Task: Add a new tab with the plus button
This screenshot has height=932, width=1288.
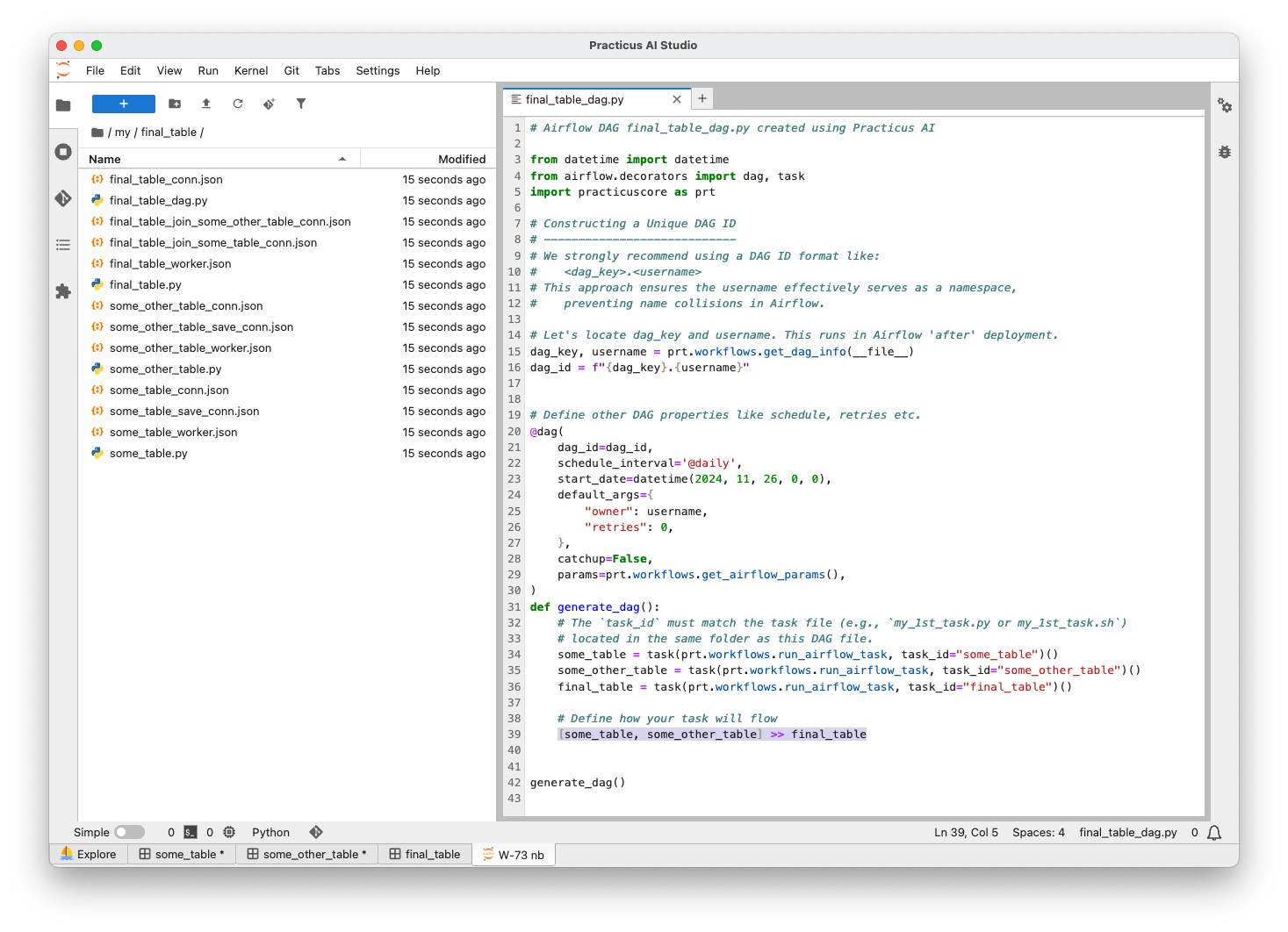Action: (x=702, y=98)
